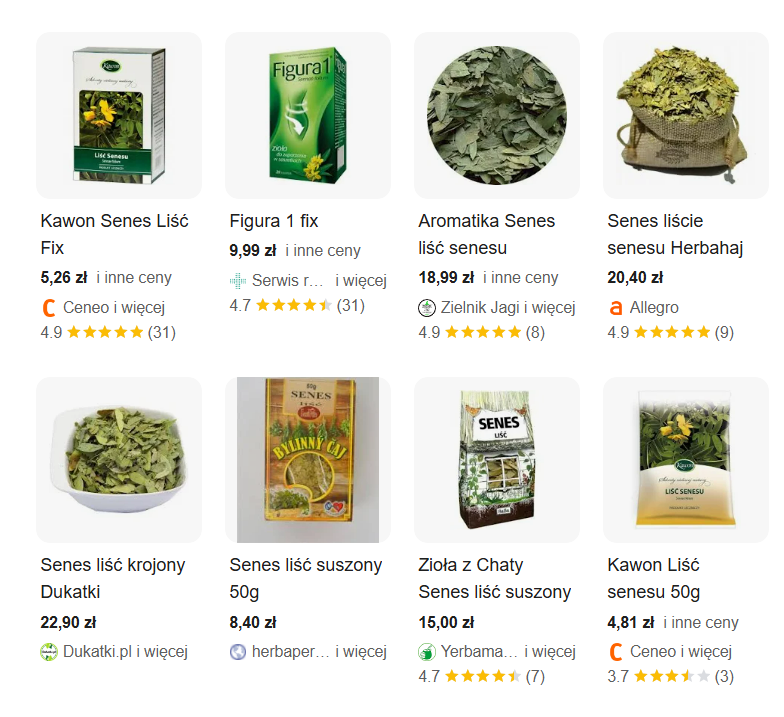
Task: Click the 4.7 star rating of Figura 1 fix
Action: tap(297, 306)
